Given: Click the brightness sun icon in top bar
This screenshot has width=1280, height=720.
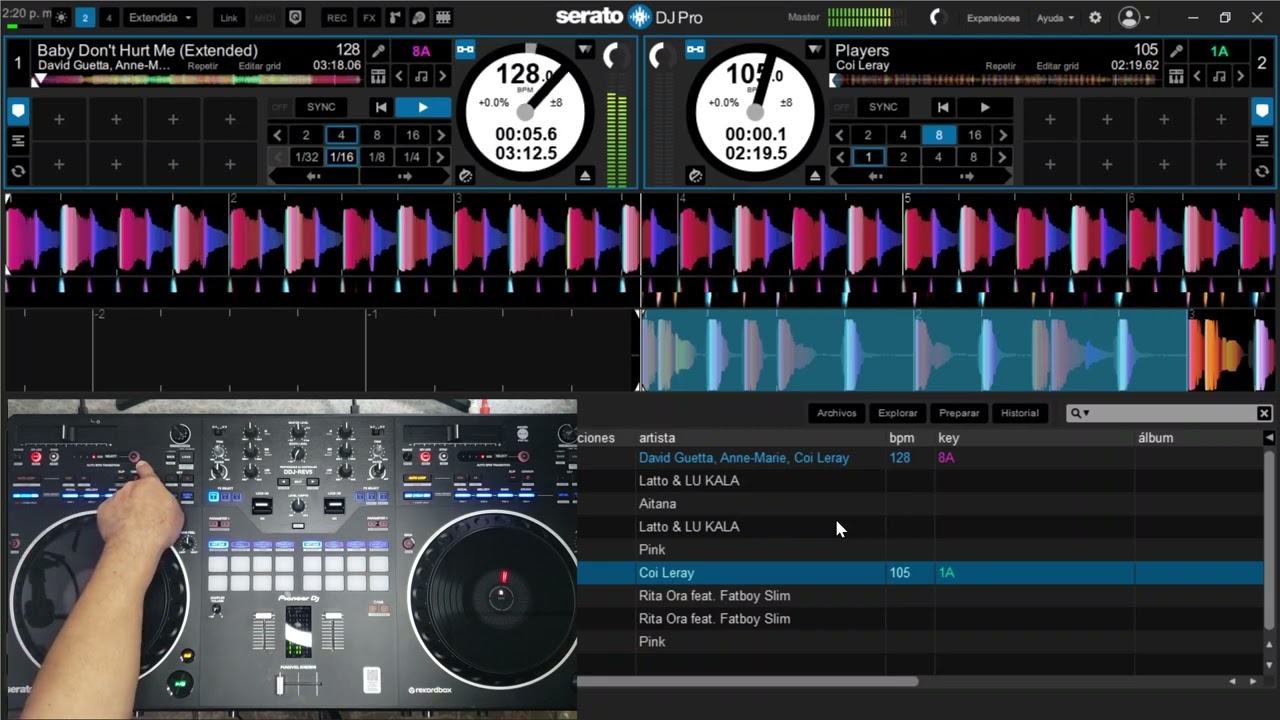Looking at the screenshot, I should click(x=62, y=18).
